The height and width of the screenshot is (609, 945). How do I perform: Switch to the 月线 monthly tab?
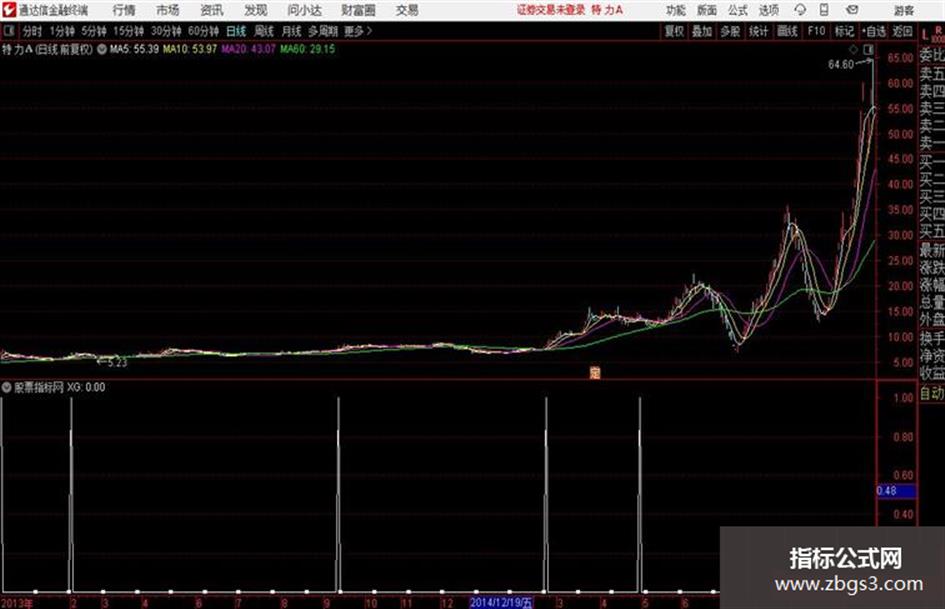point(292,31)
